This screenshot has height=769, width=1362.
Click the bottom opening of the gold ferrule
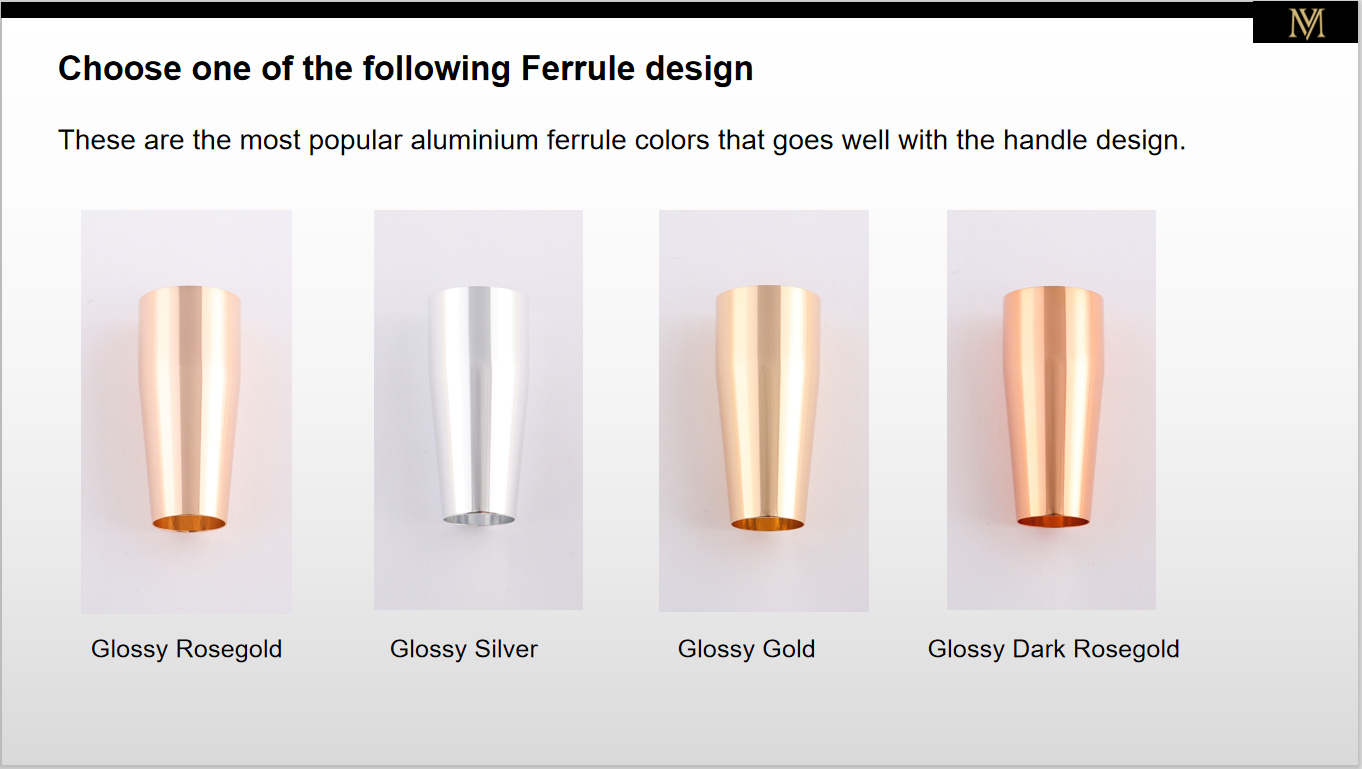(767, 523)
